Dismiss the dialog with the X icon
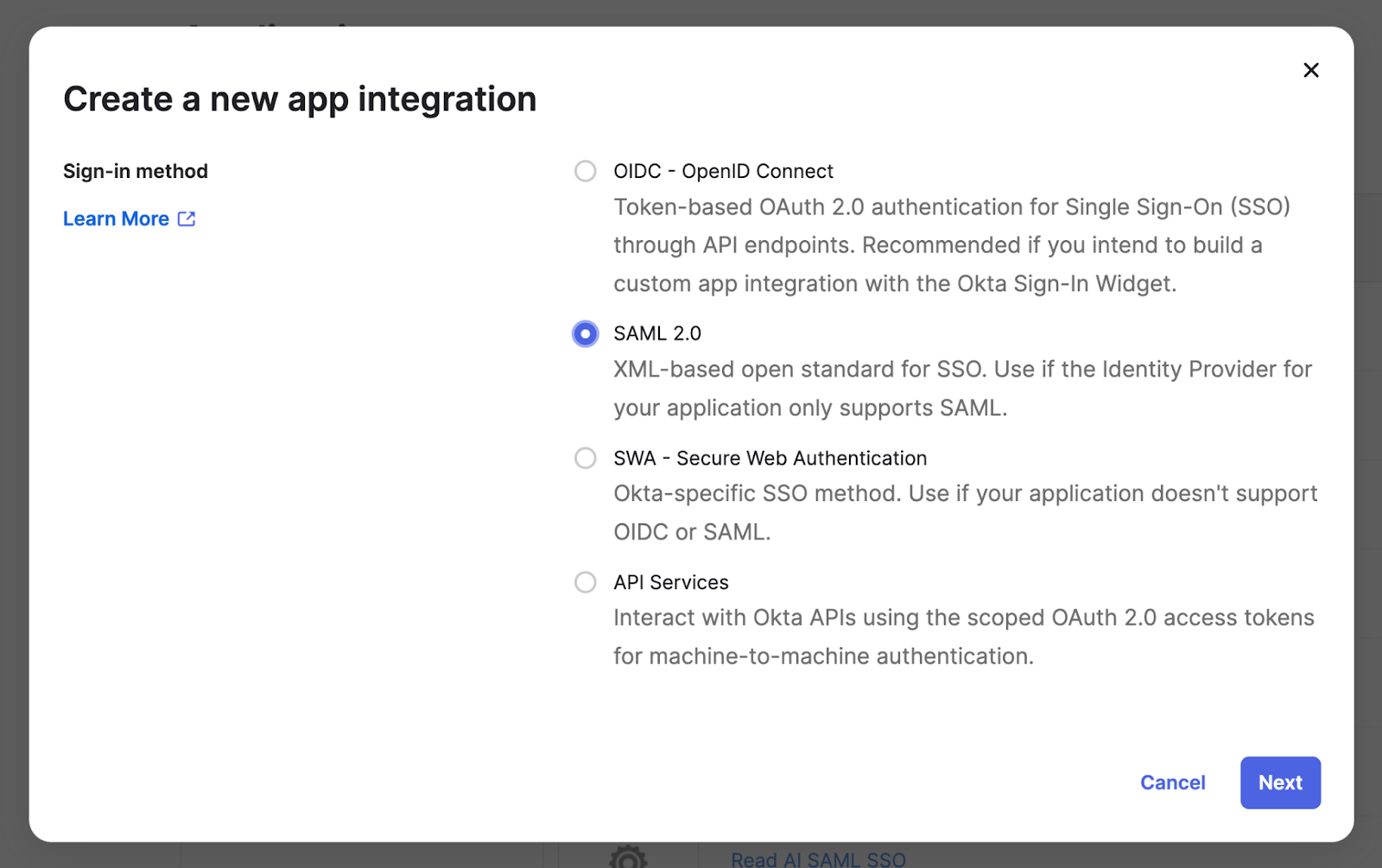 pyautogui.click(x=1310, y=70)
